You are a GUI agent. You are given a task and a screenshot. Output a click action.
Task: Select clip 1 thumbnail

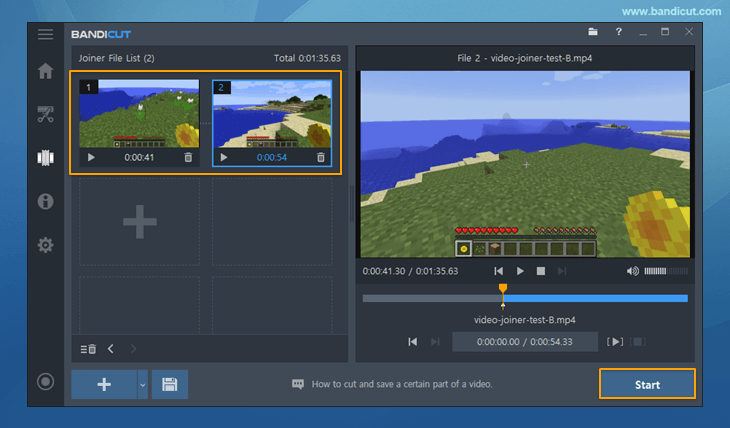139,113
